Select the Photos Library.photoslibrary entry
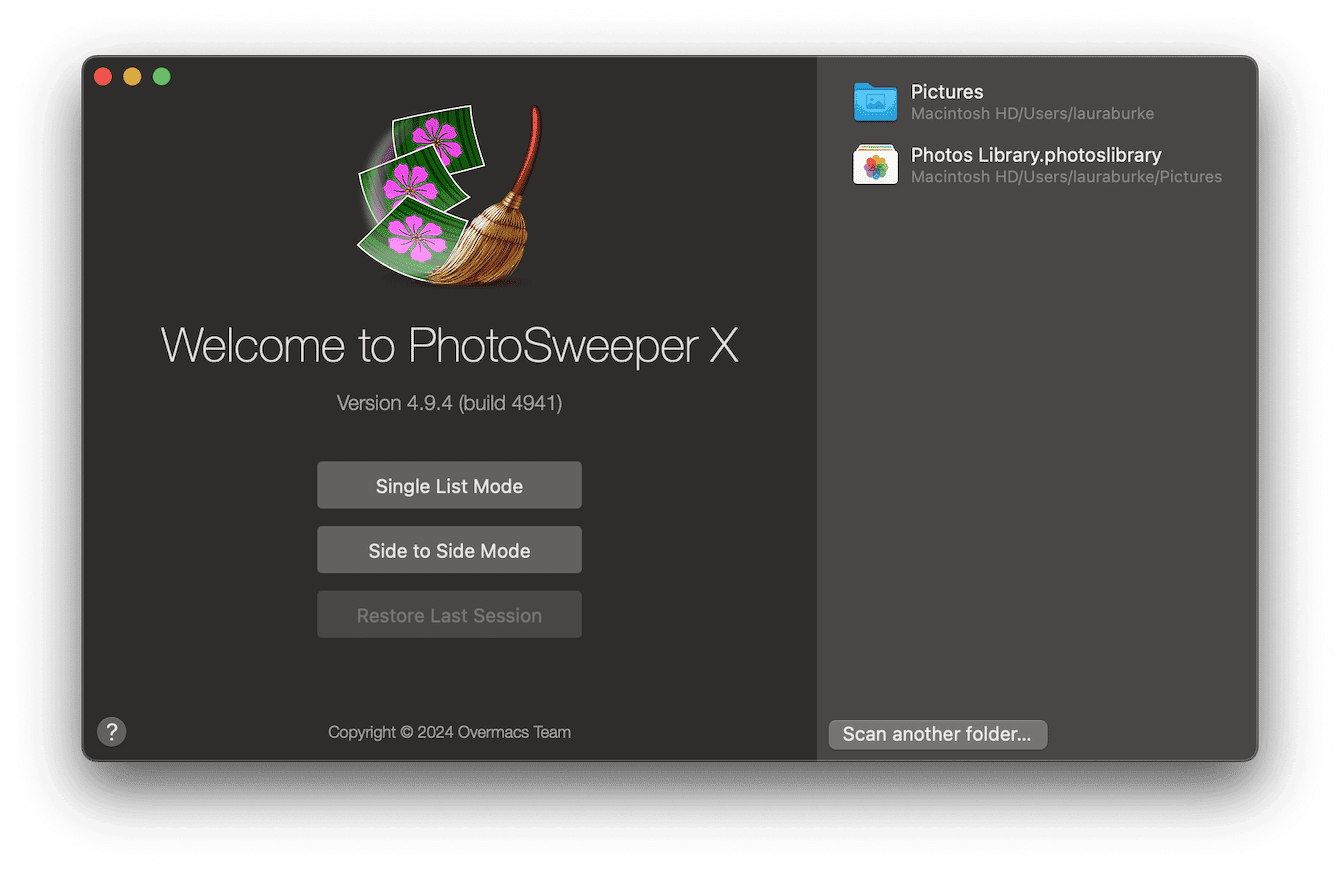Viewport: 1340px width, 870px height. click(x=1035, y=165)
